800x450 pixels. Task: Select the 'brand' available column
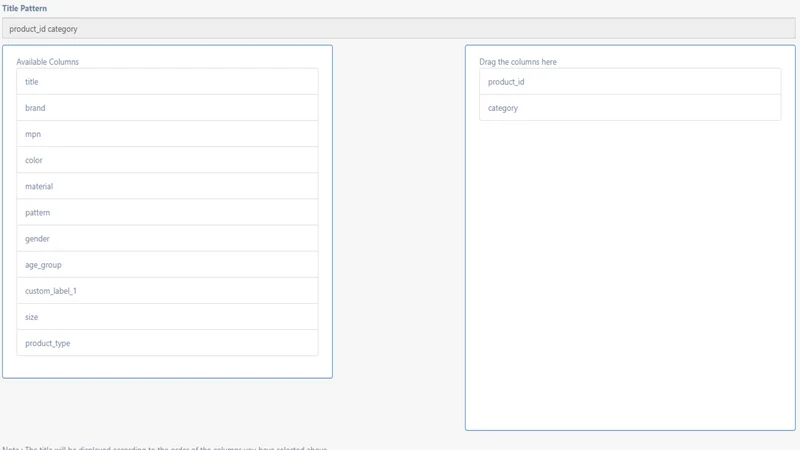click(x=167, y=108)
